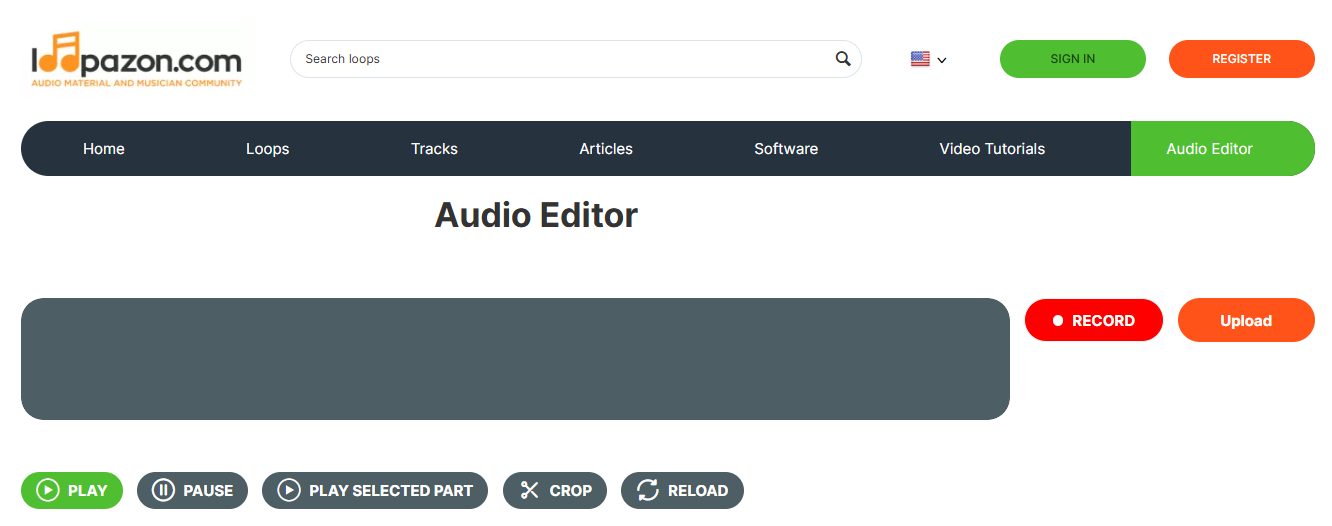Go to the Tracks section
Image resolution: width=1332 pixels, height=526 pixels.
[x=434, y=149]
